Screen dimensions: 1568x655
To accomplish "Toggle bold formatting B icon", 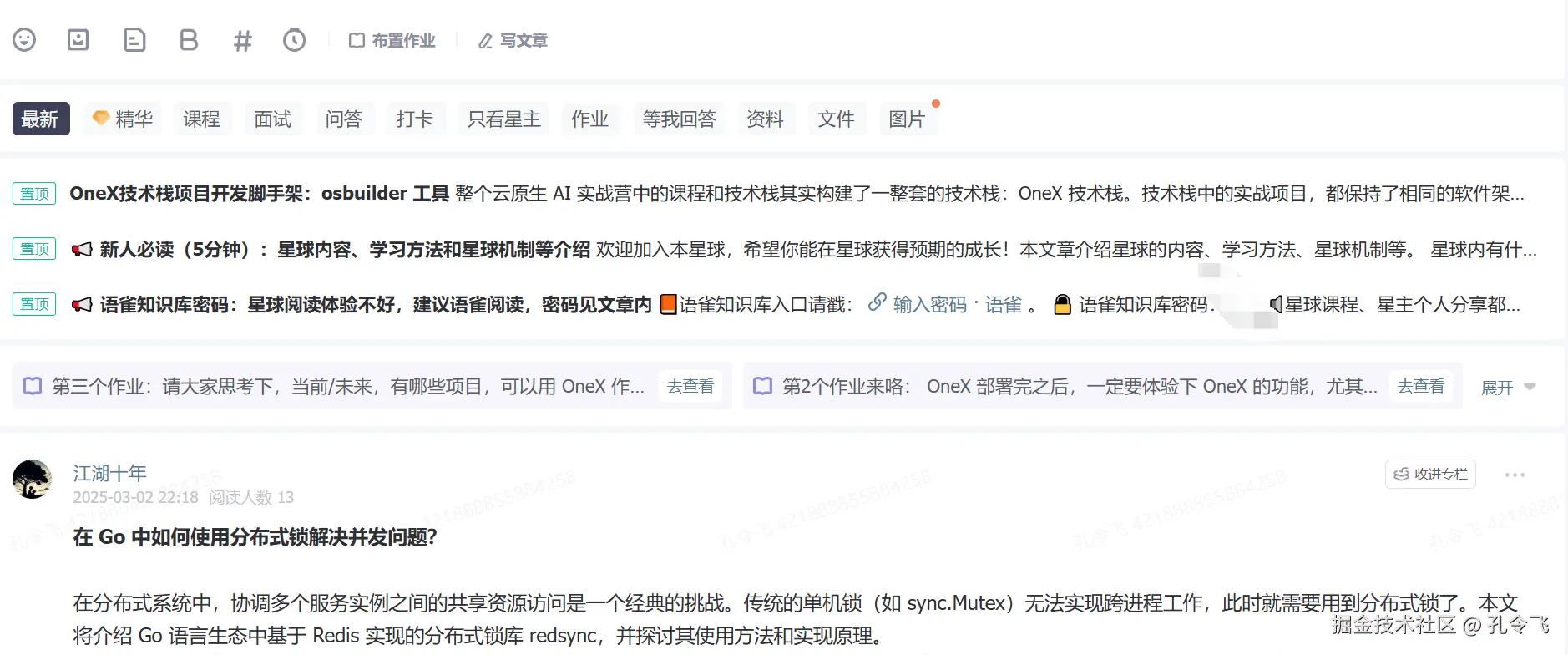I will pyautogui.click(x=189, y=40).
